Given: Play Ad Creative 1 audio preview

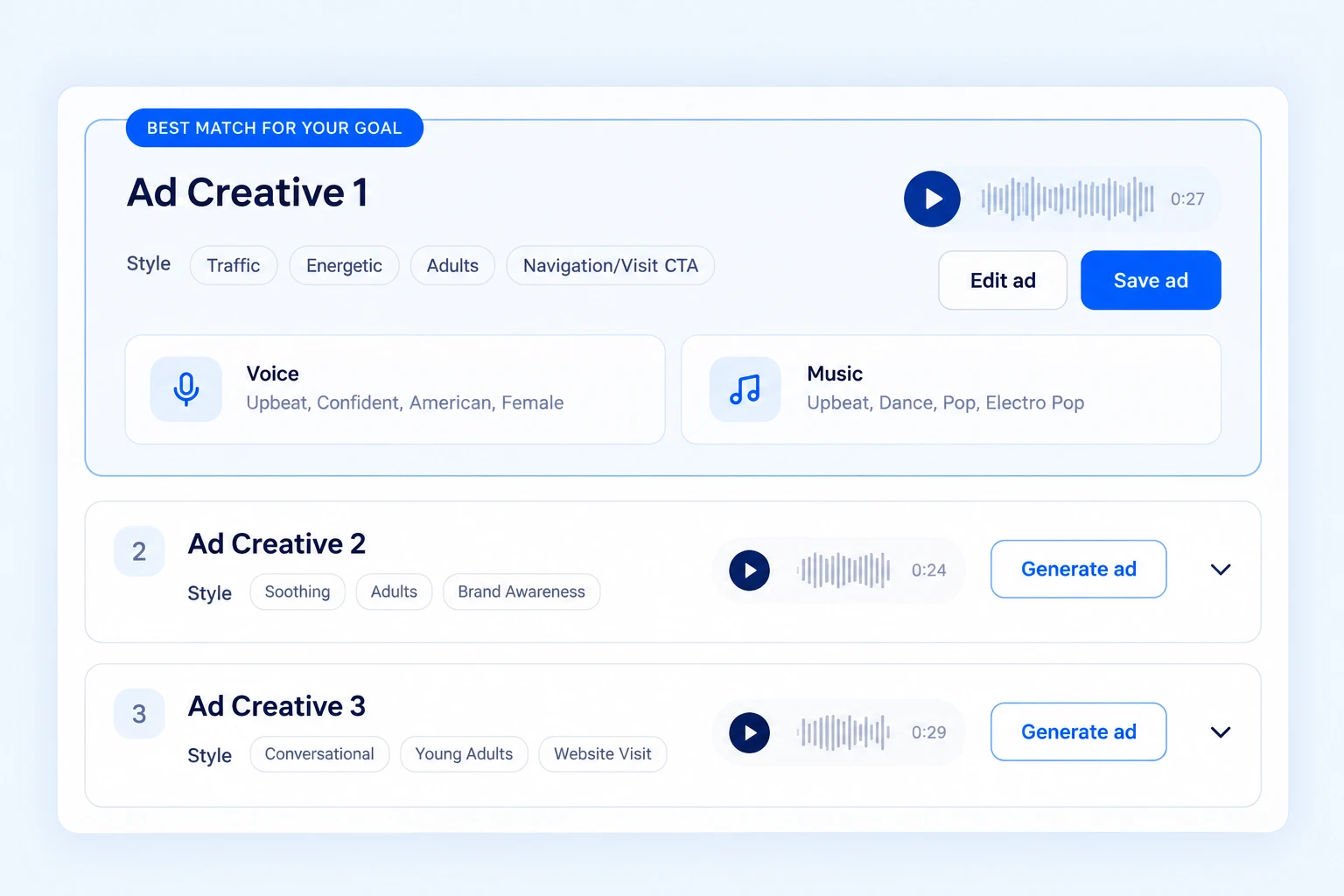Looking at the screenshot, I should pos(932,199).
